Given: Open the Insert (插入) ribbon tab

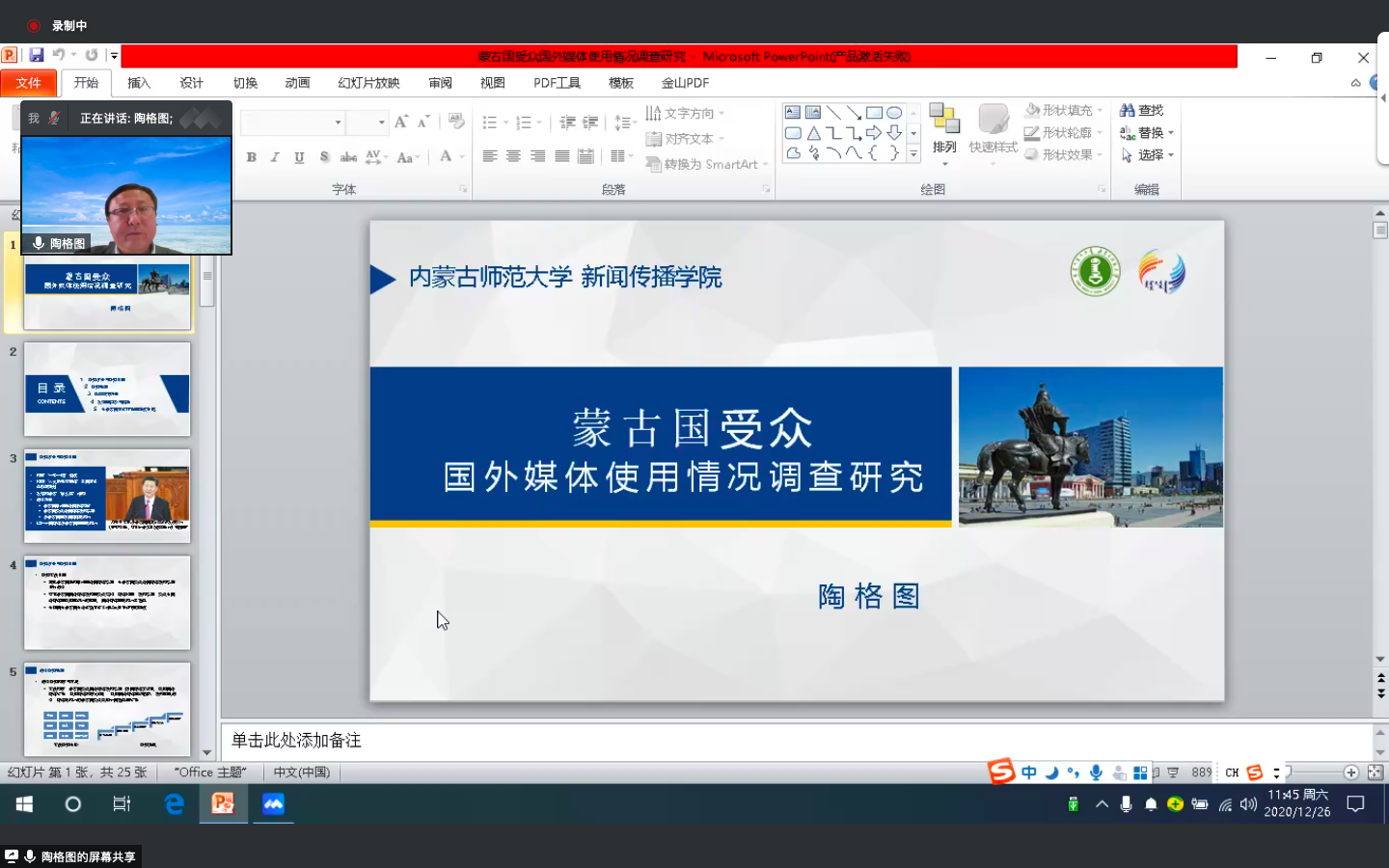Looking at the screenshot, I should pyautogui.click(x=139, y=83).
